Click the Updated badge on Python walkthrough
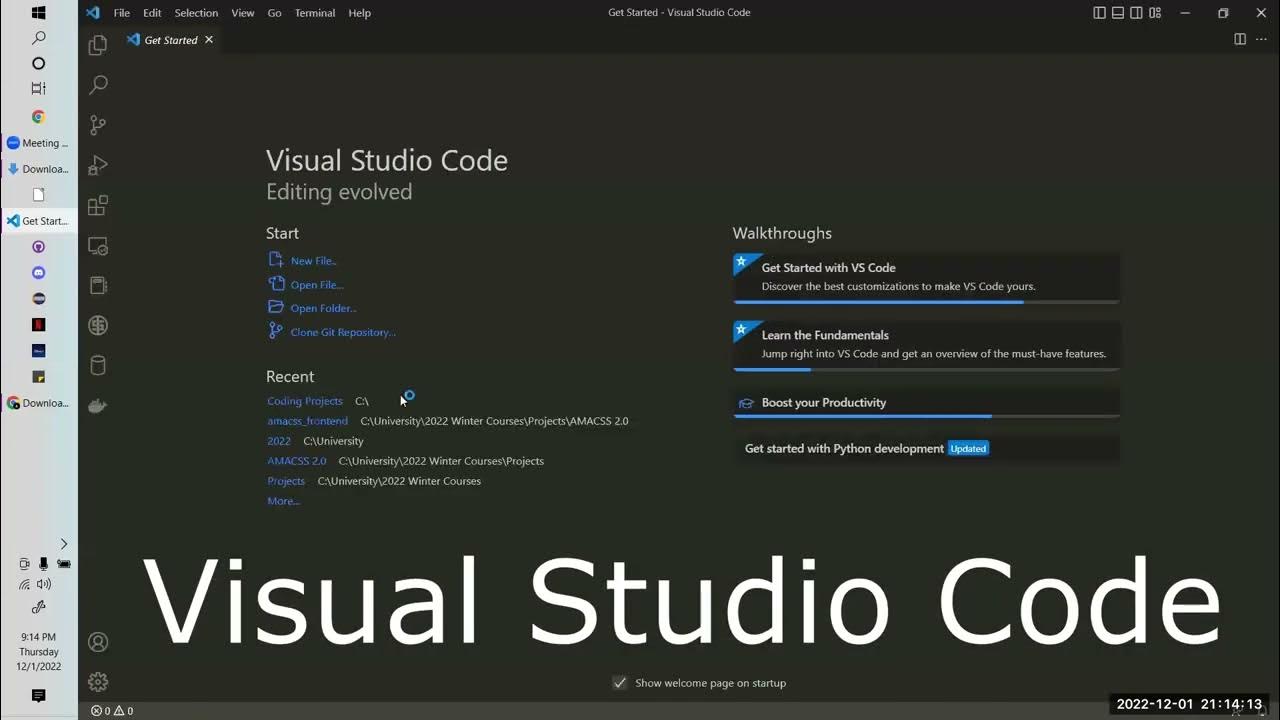The image size is (1280, 720). click(x=968, y=449)
